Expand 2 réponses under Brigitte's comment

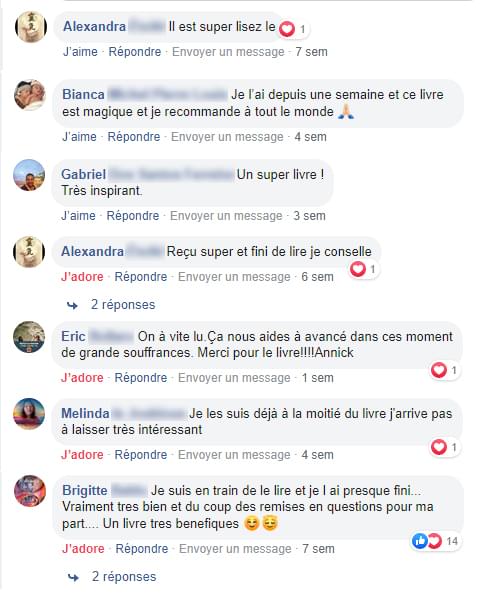pyautogui.click(x=124, y=576)
